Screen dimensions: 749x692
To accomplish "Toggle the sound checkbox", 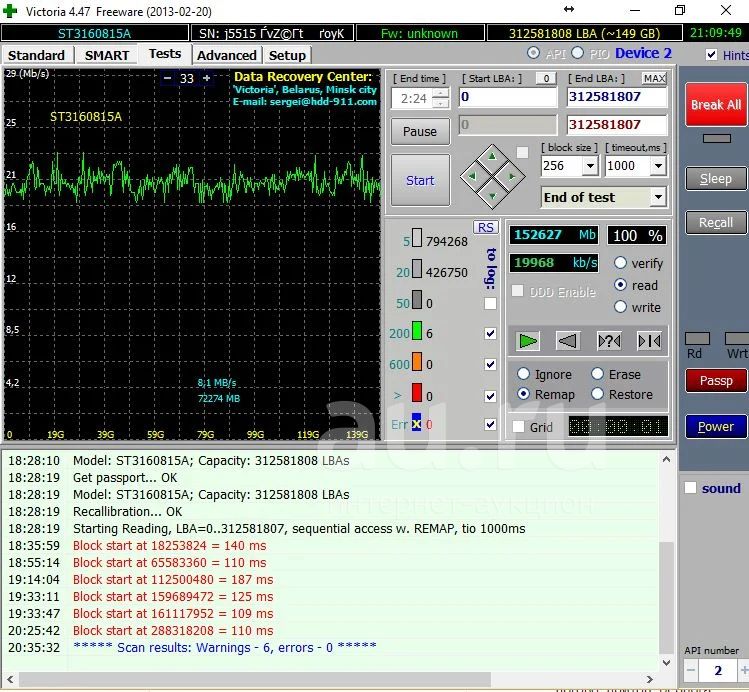I will coord(690,488).
